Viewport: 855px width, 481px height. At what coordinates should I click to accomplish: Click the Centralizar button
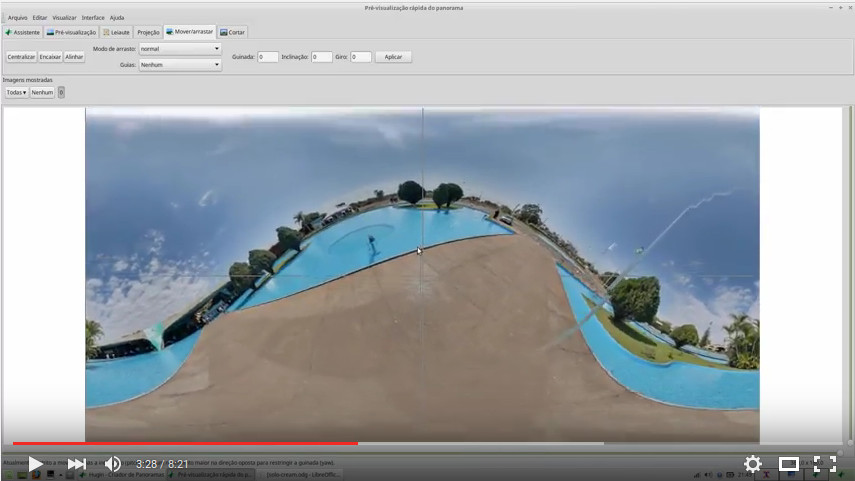21,57
